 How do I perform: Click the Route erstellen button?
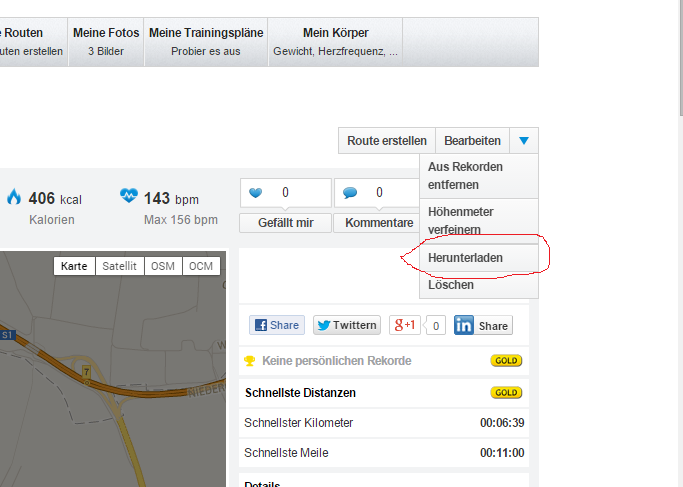click(387, 141)
